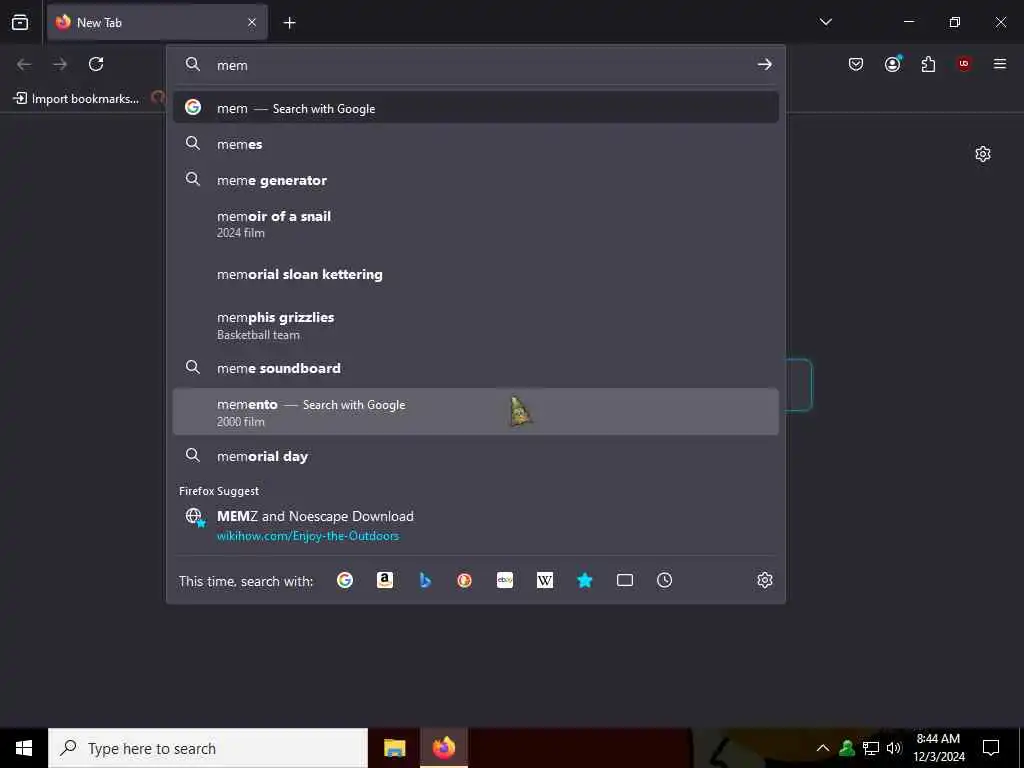Open the Firefox account icon
The width and height of the screenshot is (1024, 768).
(893, 64)
